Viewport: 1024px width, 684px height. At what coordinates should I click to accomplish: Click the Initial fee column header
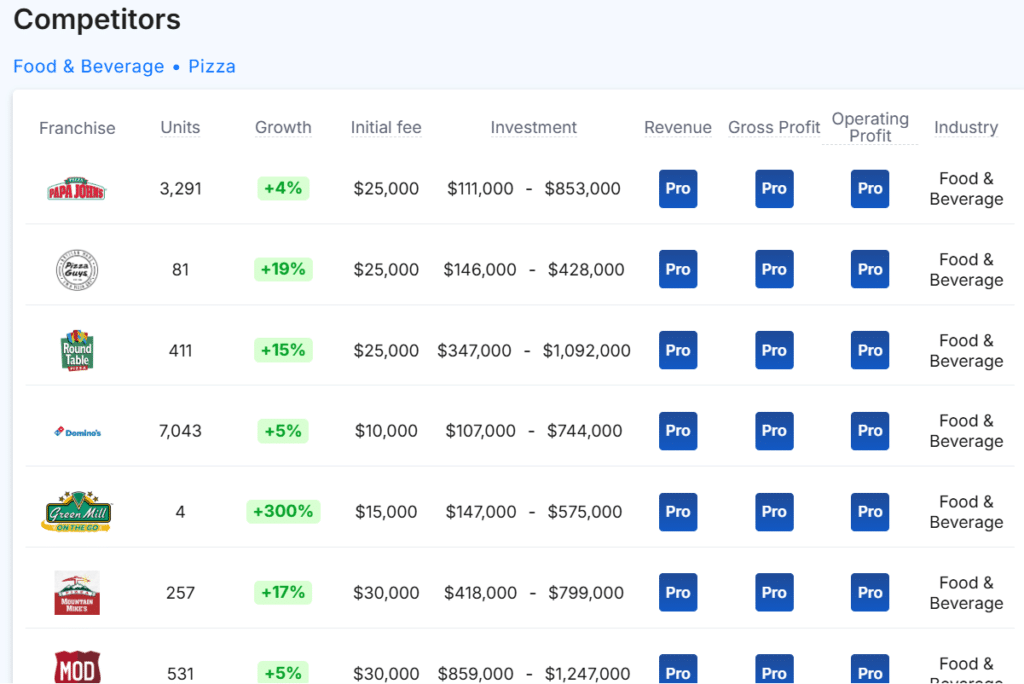click(386, 127)
